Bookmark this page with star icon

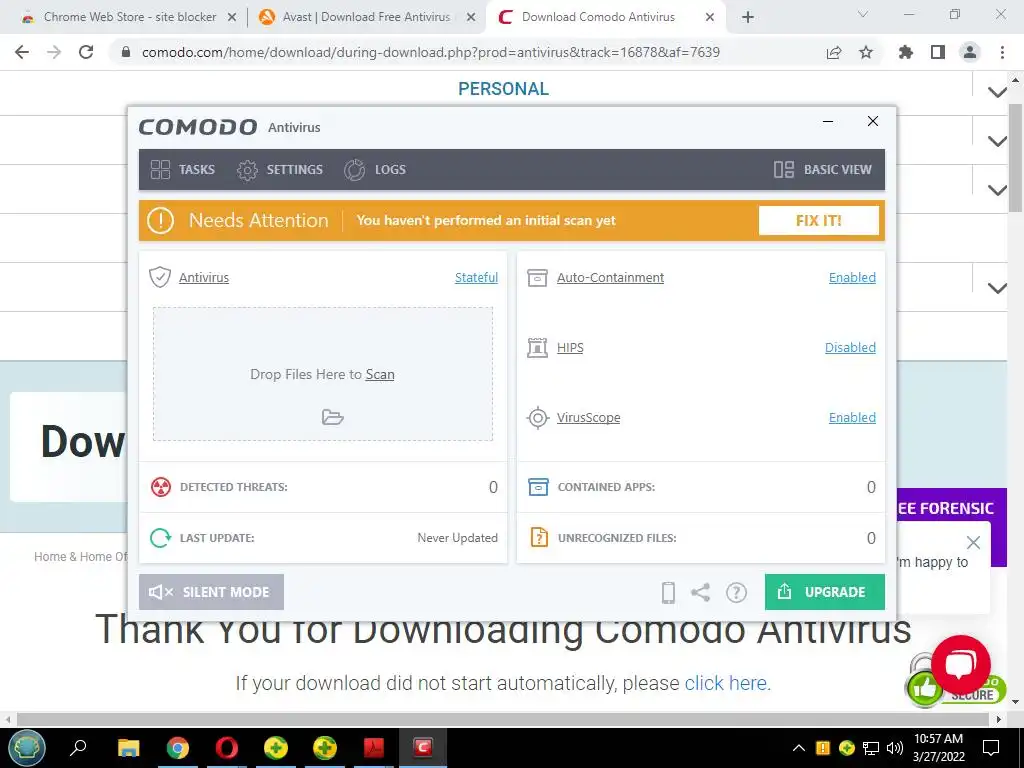point(866,53)
